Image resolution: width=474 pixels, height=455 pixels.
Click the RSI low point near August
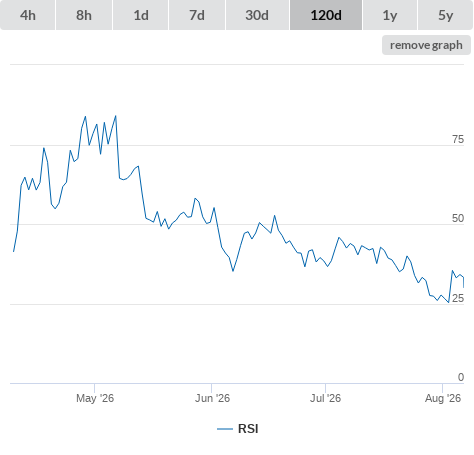[x=449, y=302]
